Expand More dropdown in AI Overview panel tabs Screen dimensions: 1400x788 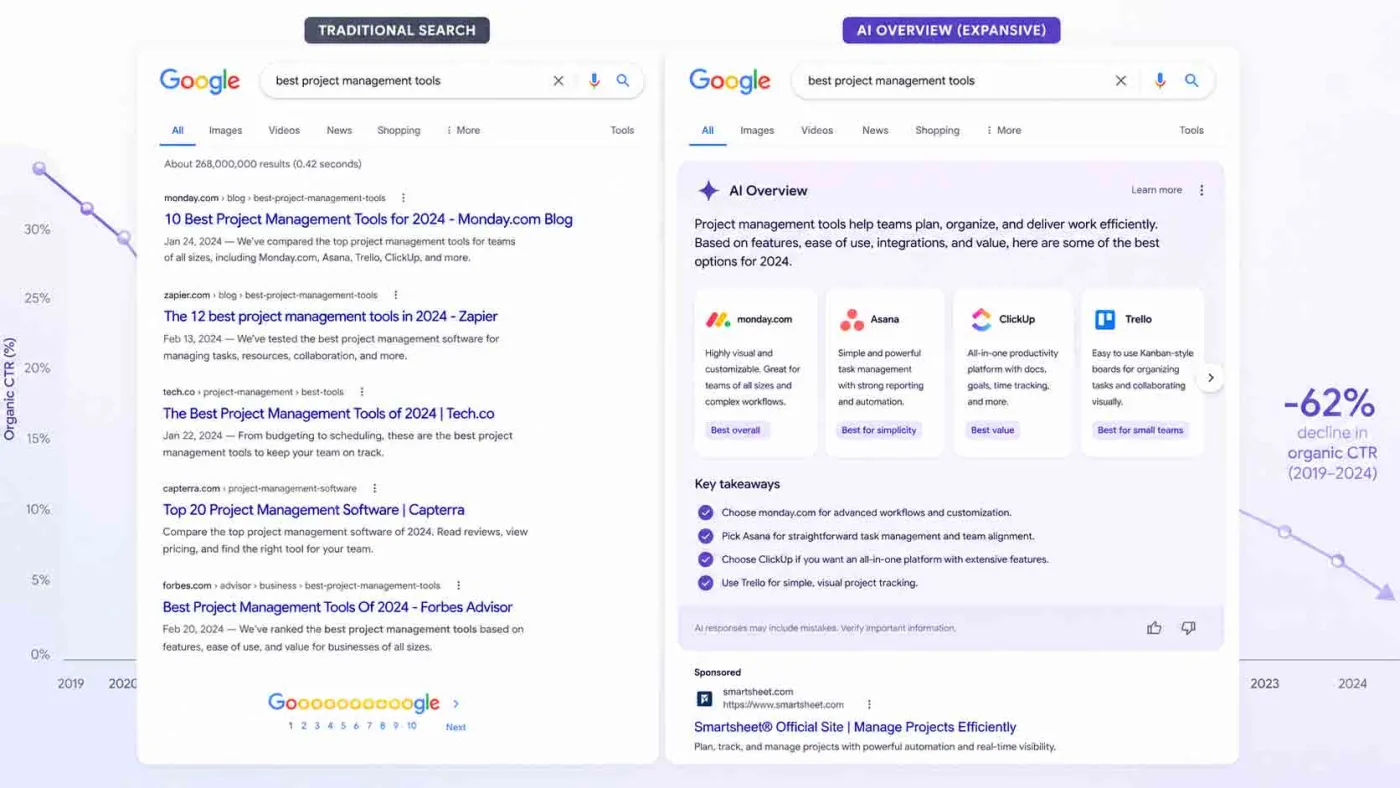click(x=1004, y=130)
